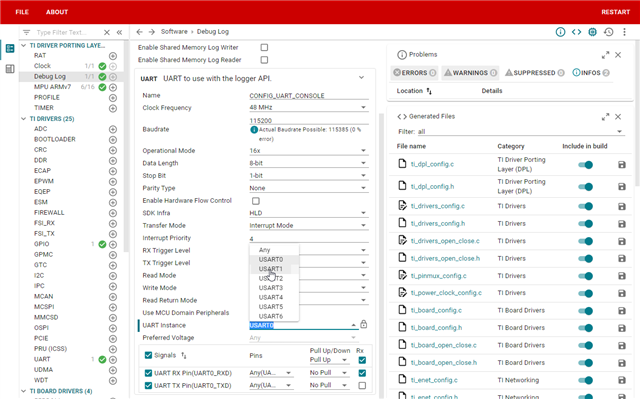Collapse the left sidebar panel
640x399 pixels.
(x=119, y=32)
